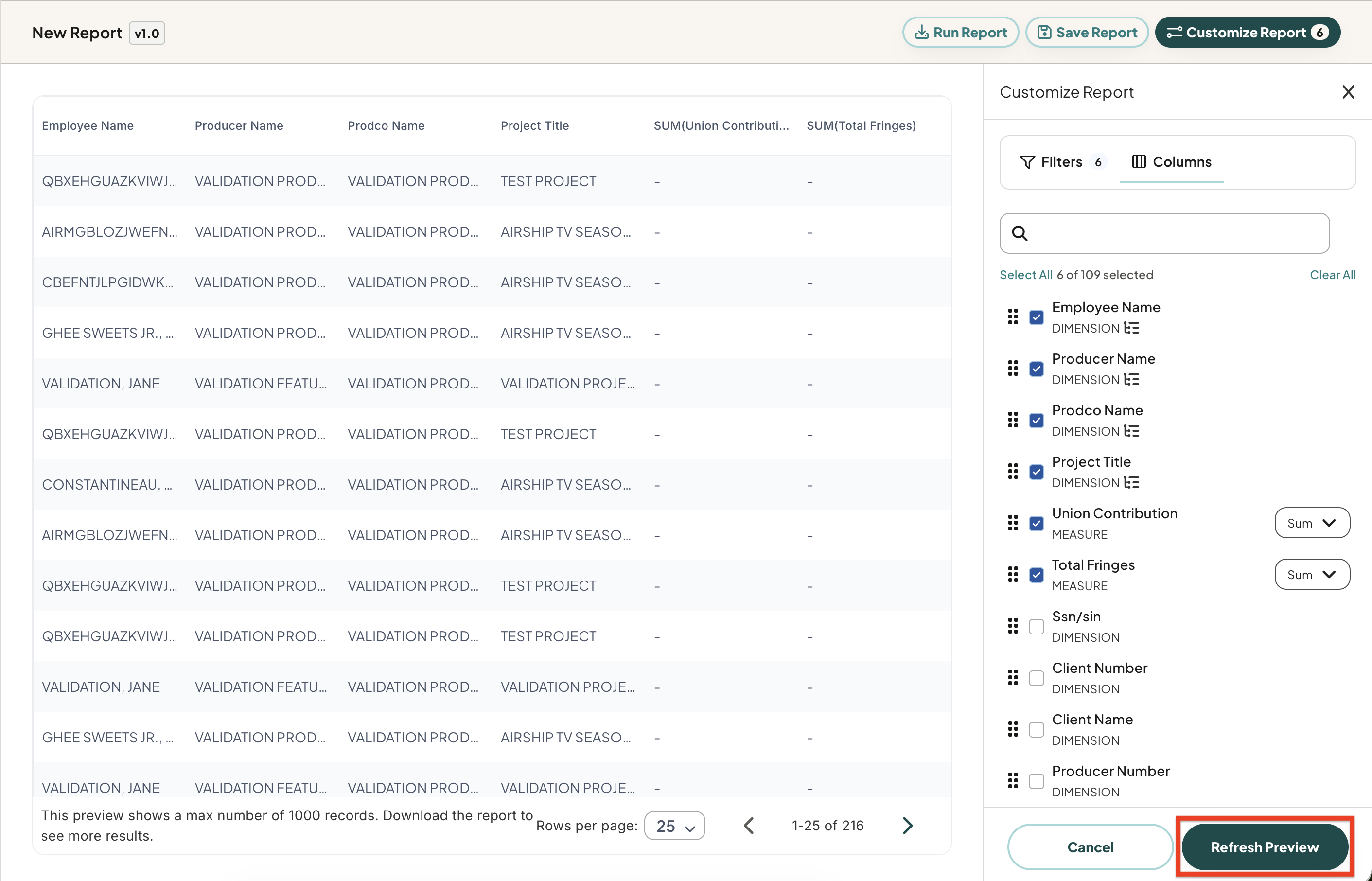Click first VALIDATION, JANE cell
Viewport: 1372px width, 881px height.
click(x=101, y=383)
